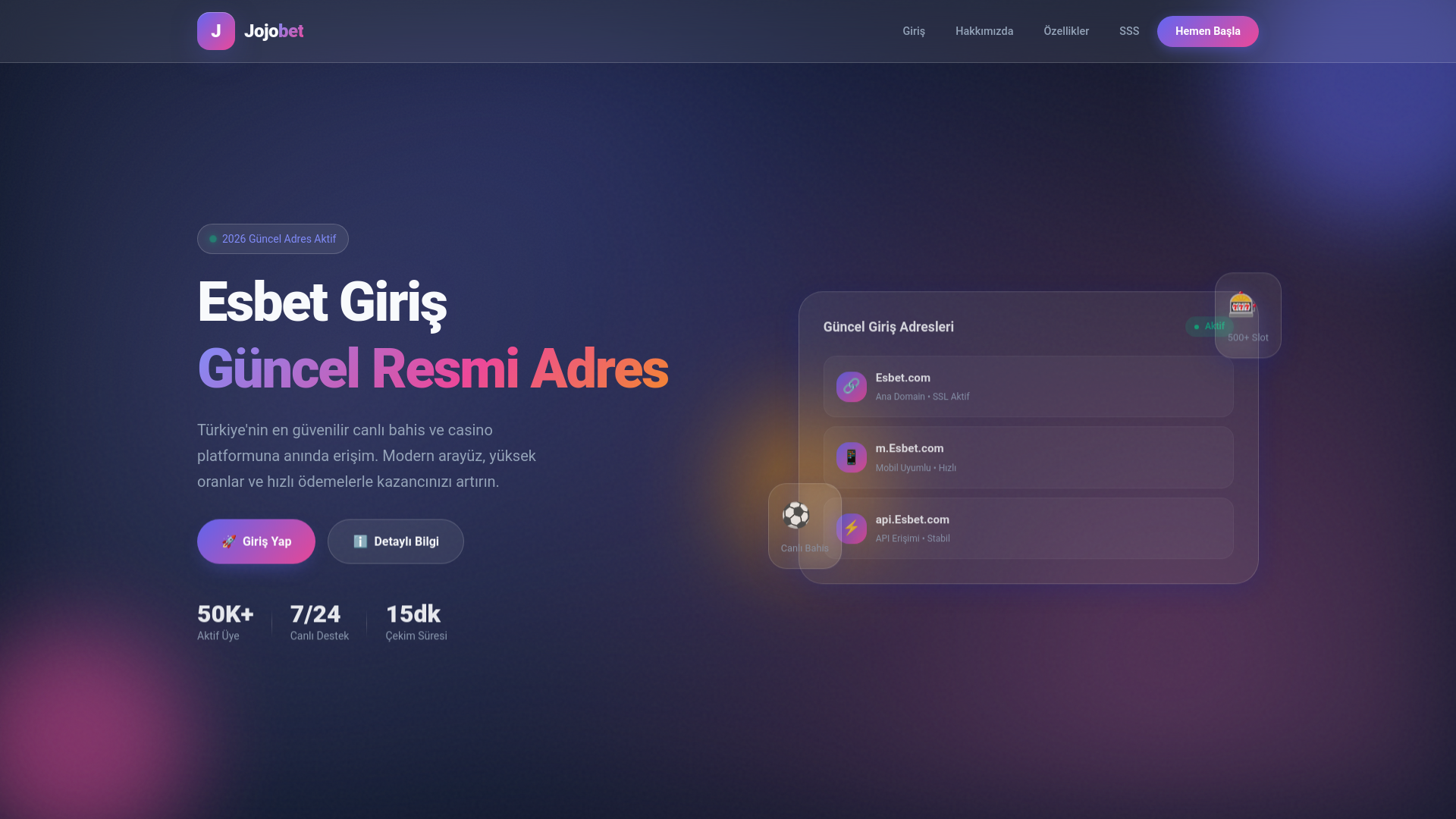
Task: Open the Hakkımızda nav link
Action: point(984,31)
